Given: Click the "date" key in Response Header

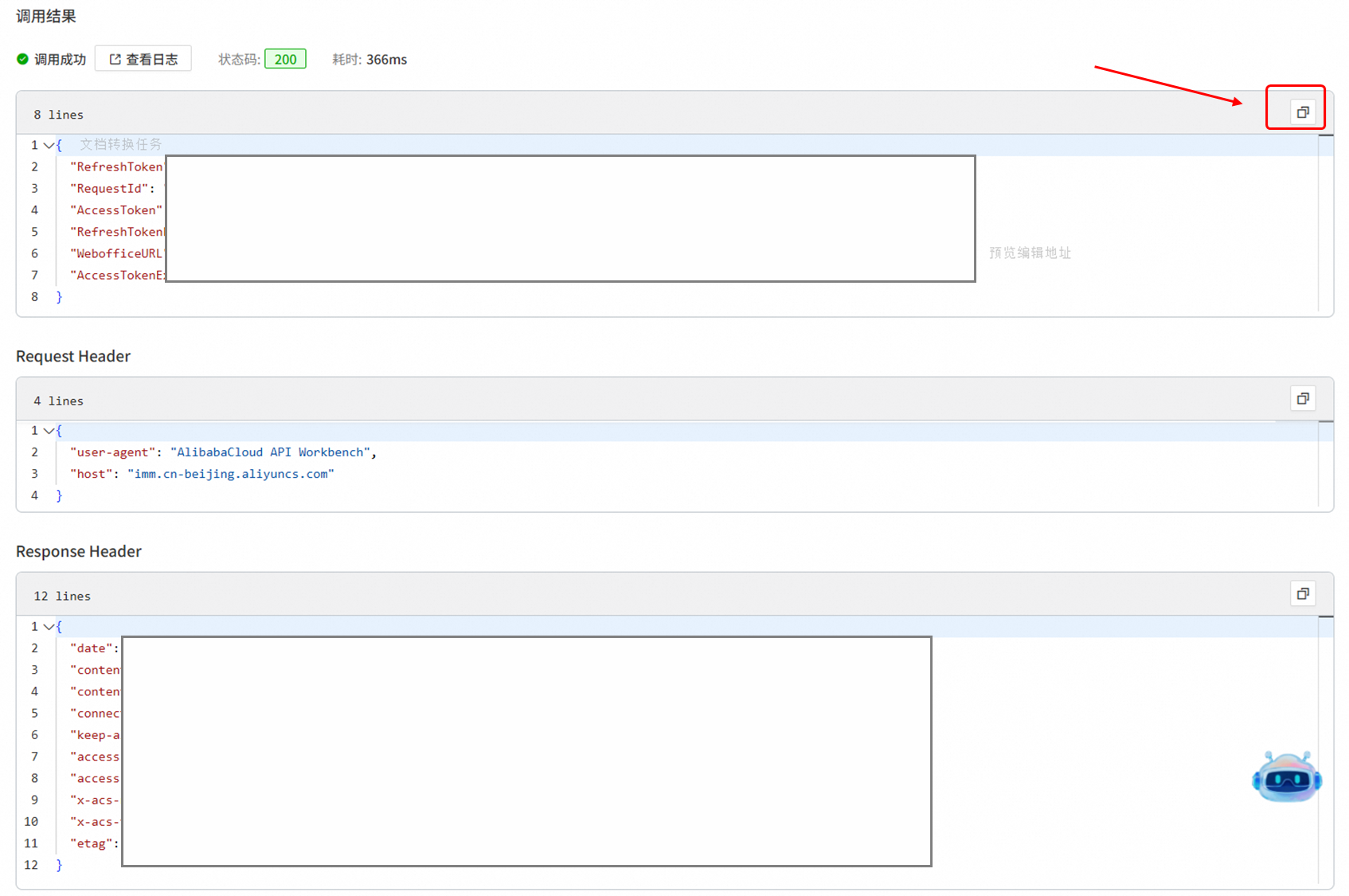Looking at the screenshot, I should 91,648.
